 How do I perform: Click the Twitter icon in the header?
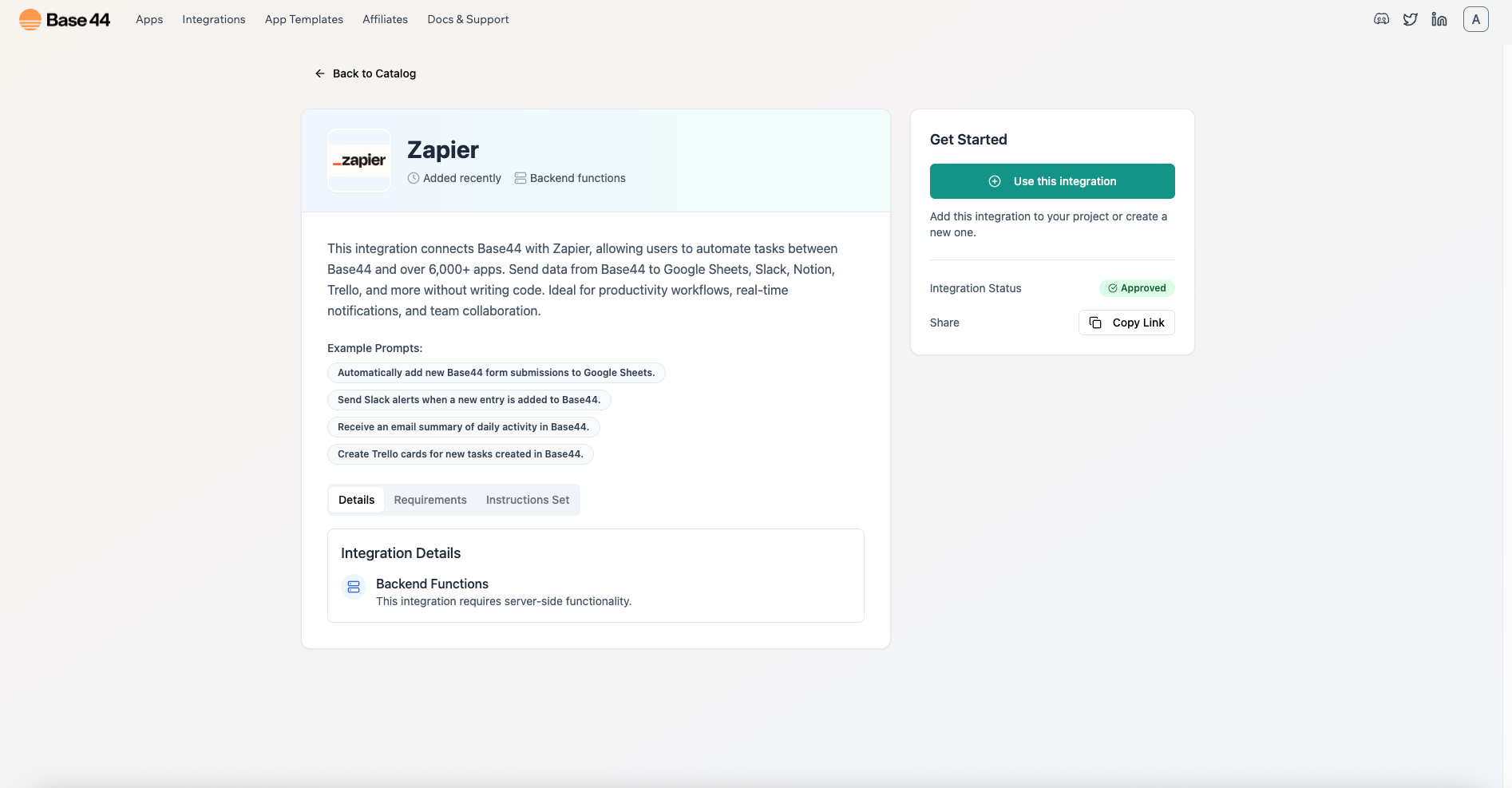[x=1410, y=18]
